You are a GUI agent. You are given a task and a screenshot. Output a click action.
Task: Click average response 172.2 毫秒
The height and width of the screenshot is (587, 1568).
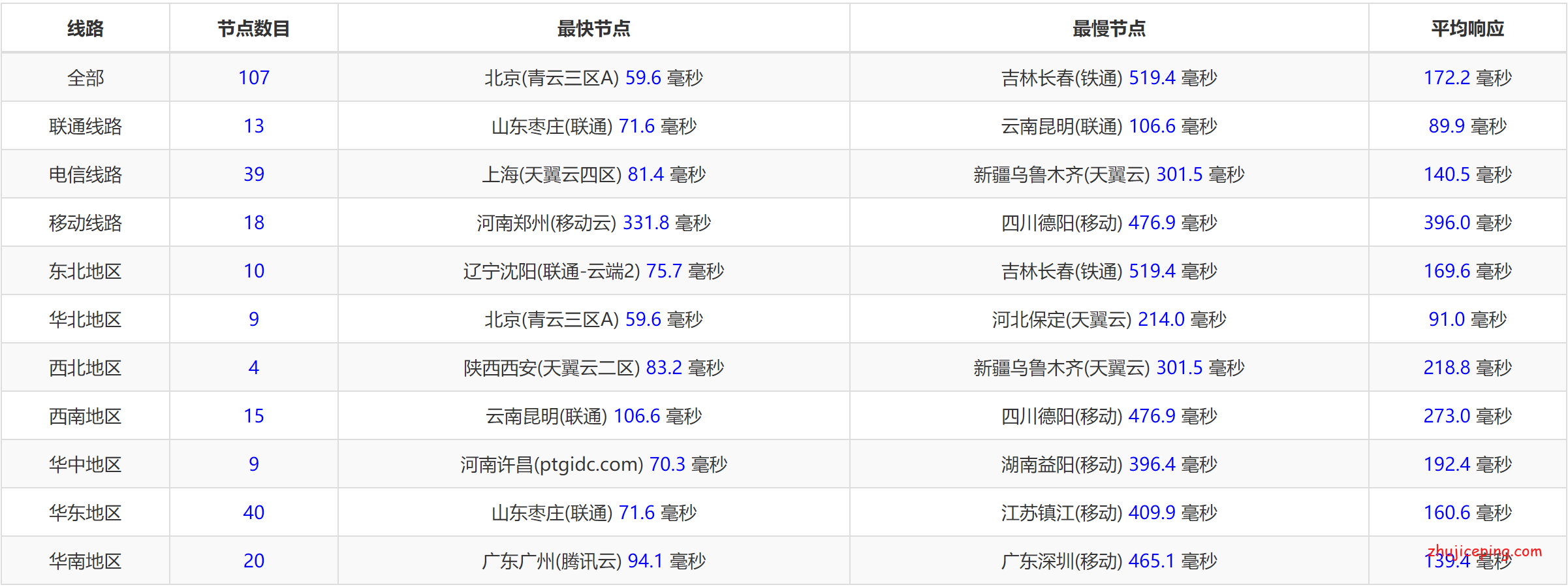pos(1467,78)
